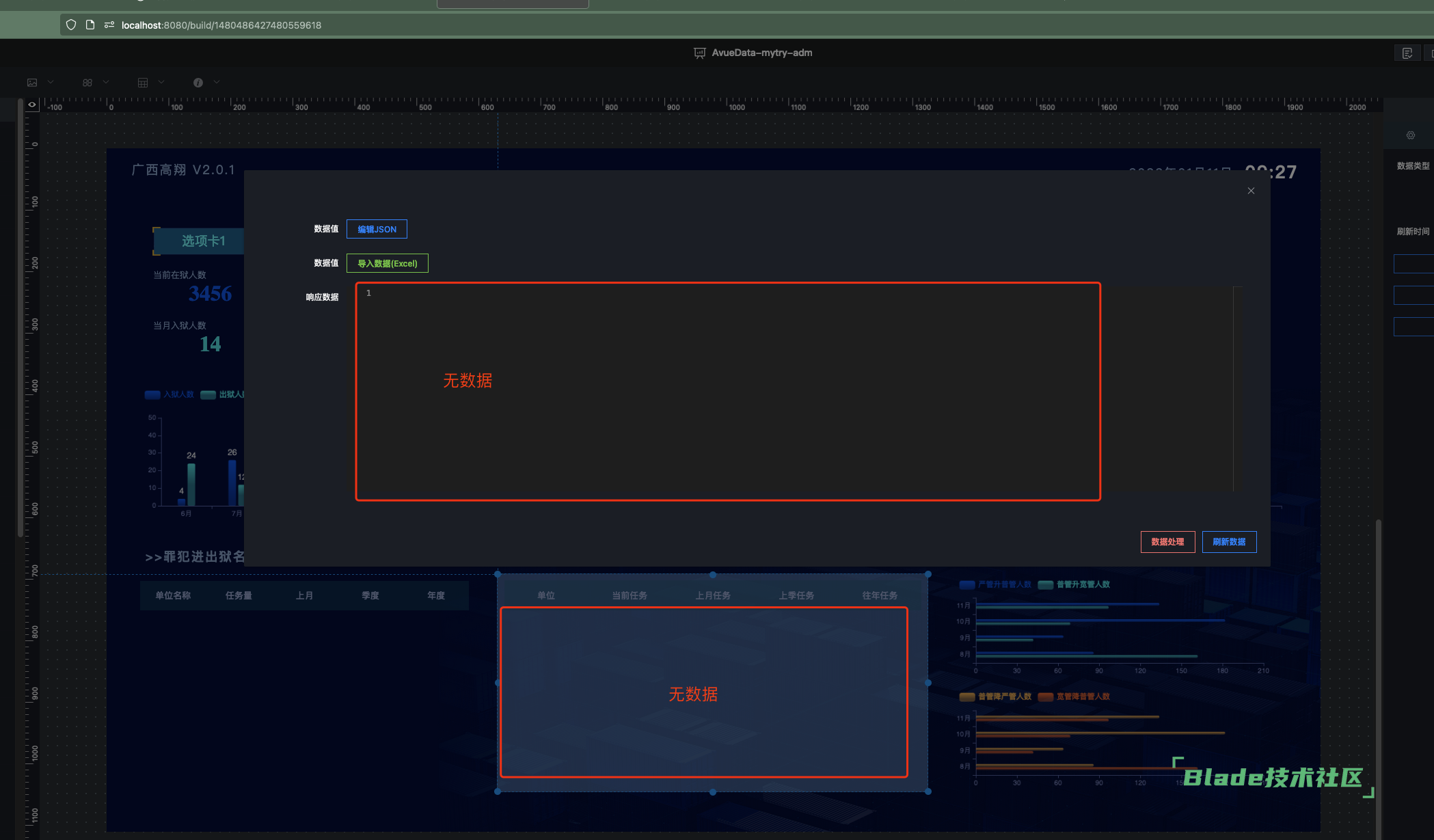Click the digit flip component icon
The width and height of the screenshot is (1434, 840).
[x=87, y=83]
